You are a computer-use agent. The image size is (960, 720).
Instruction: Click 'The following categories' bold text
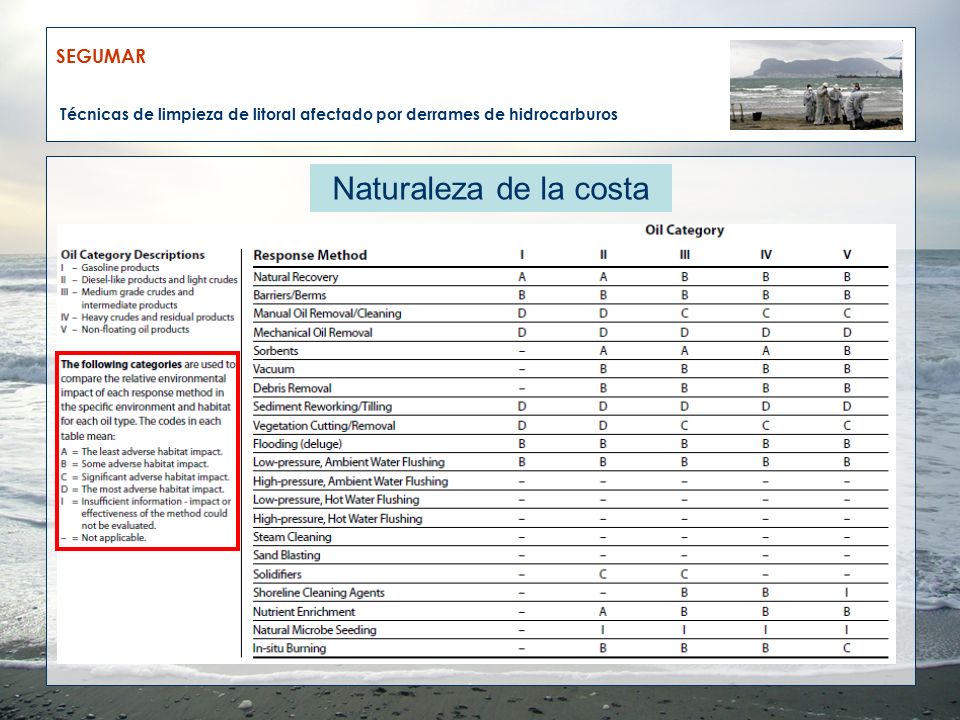point(121,364)
